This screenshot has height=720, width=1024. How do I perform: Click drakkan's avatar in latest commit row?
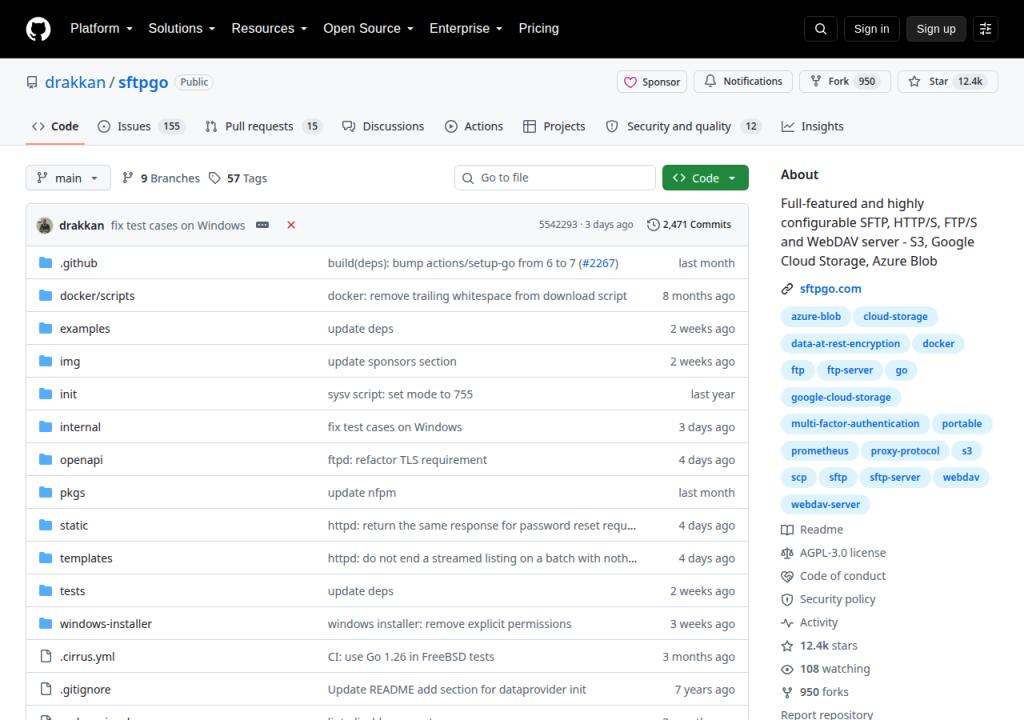click(x=44, y=225)
